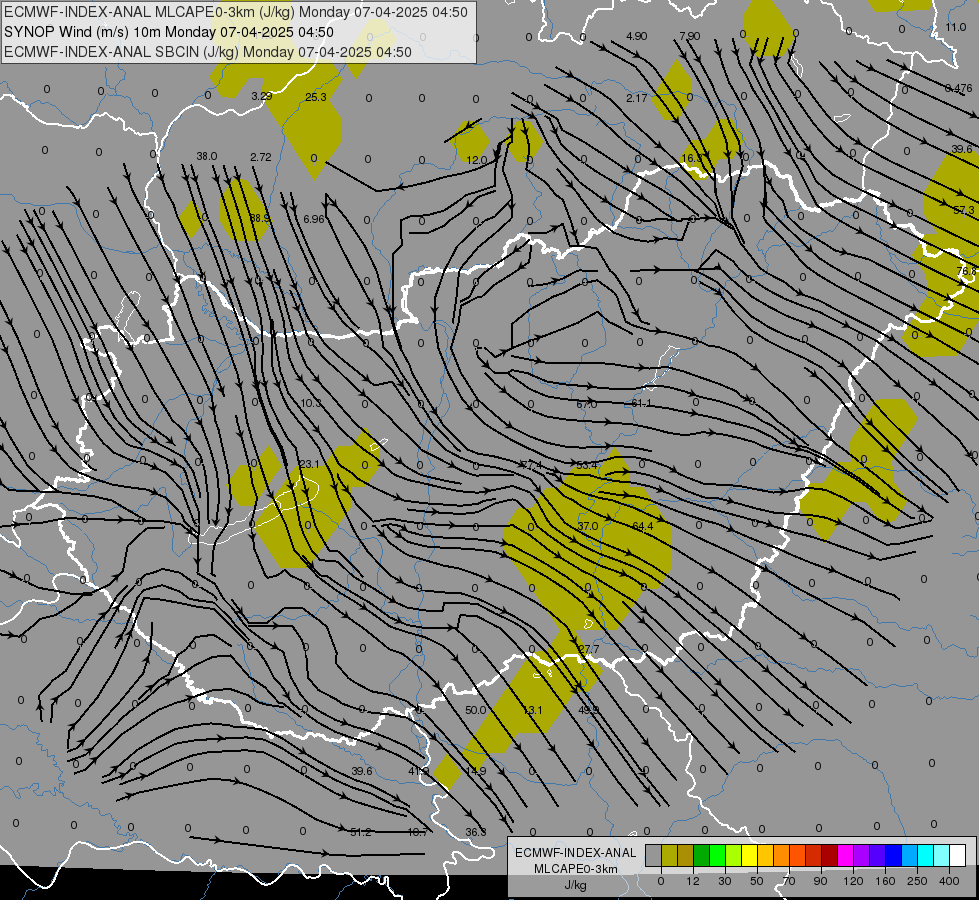Select the magenta legend swatch
Image resolution: width=979 pixels, height=900 pixels.
click(845, 855)
